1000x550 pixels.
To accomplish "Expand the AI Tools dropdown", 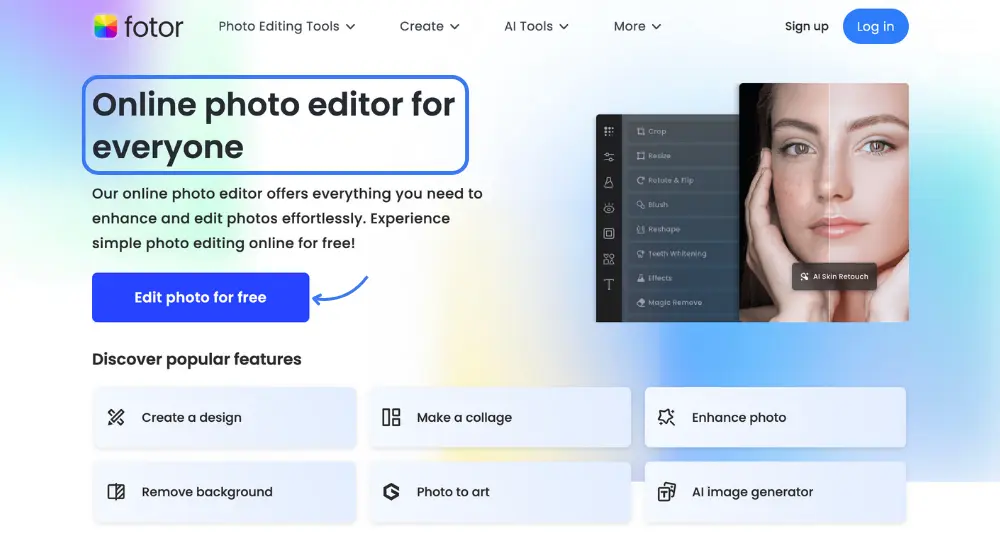I will (536, 27).
